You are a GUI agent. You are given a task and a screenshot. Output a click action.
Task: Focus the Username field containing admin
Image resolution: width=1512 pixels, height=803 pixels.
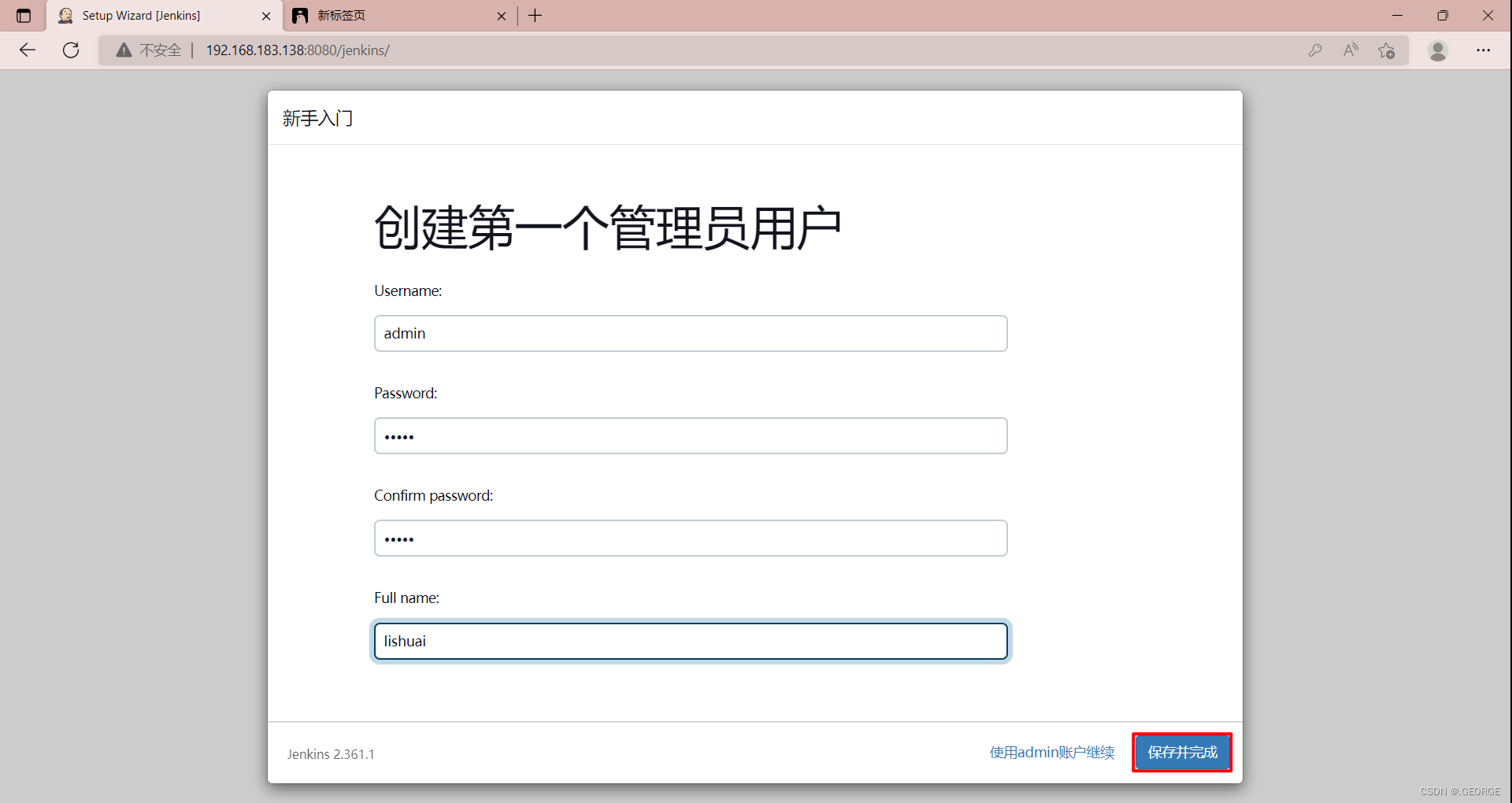(691, 334)
